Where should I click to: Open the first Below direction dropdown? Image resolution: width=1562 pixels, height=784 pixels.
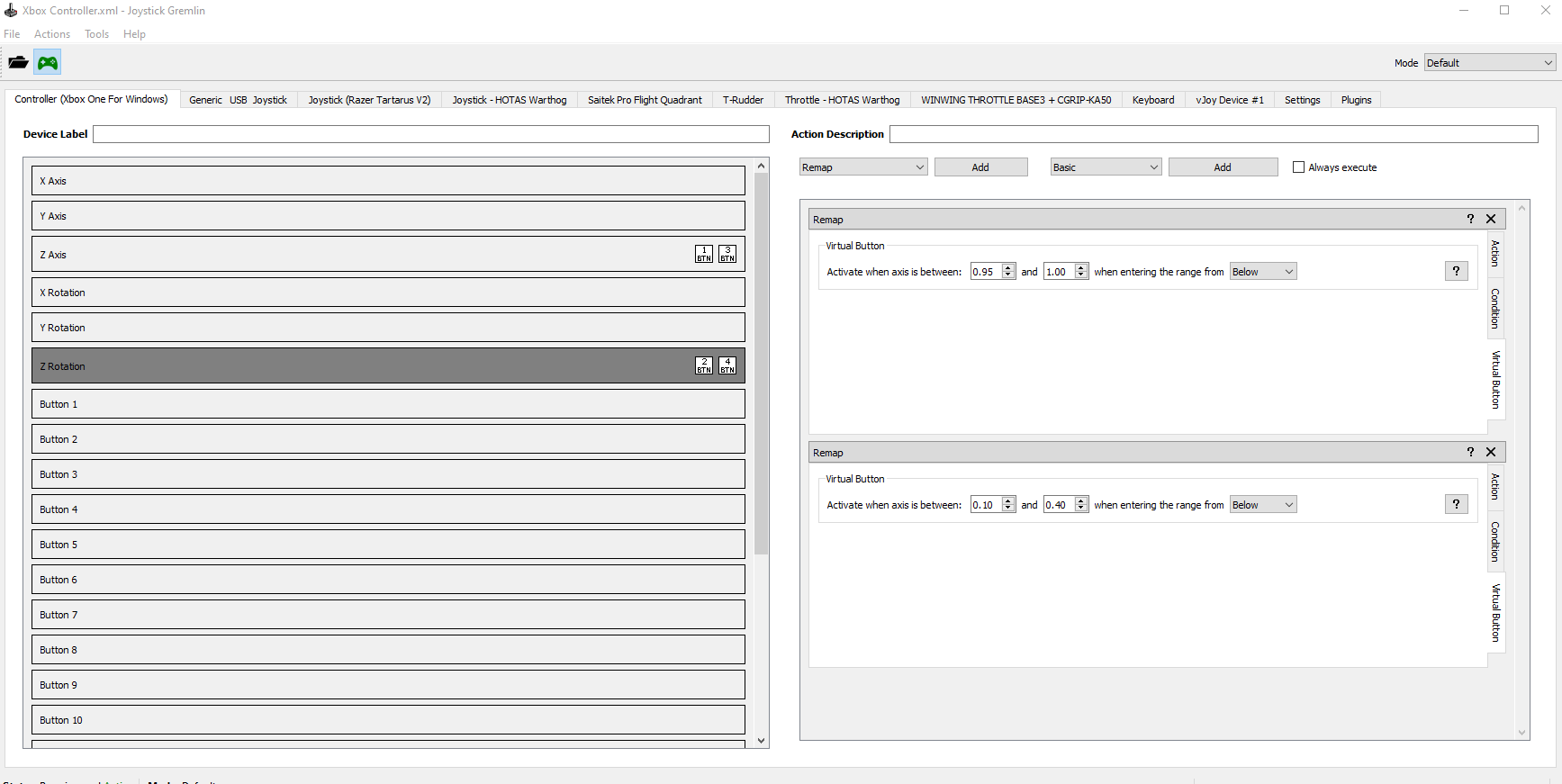tap(1263, 272)
